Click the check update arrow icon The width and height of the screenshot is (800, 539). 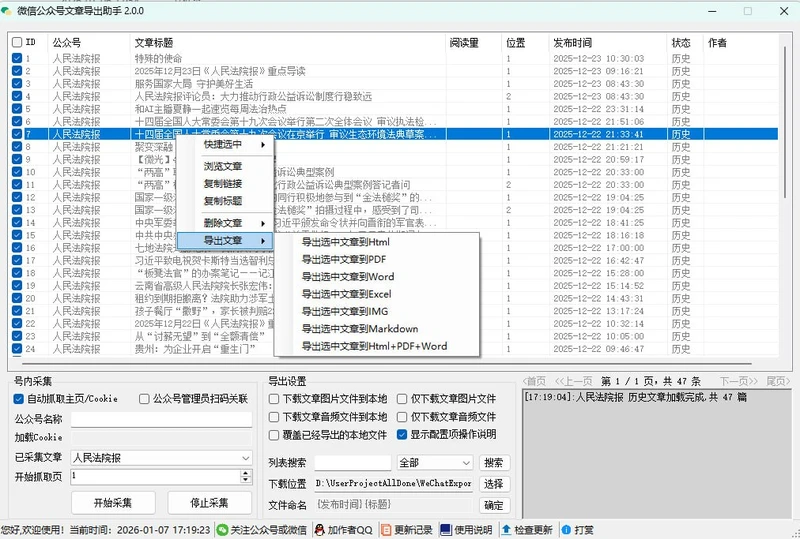tap(506, 530)
